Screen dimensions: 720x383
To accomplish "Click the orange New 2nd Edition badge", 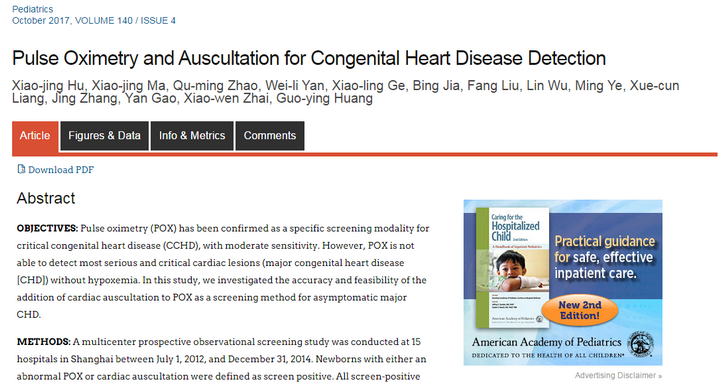I will 579,310.
